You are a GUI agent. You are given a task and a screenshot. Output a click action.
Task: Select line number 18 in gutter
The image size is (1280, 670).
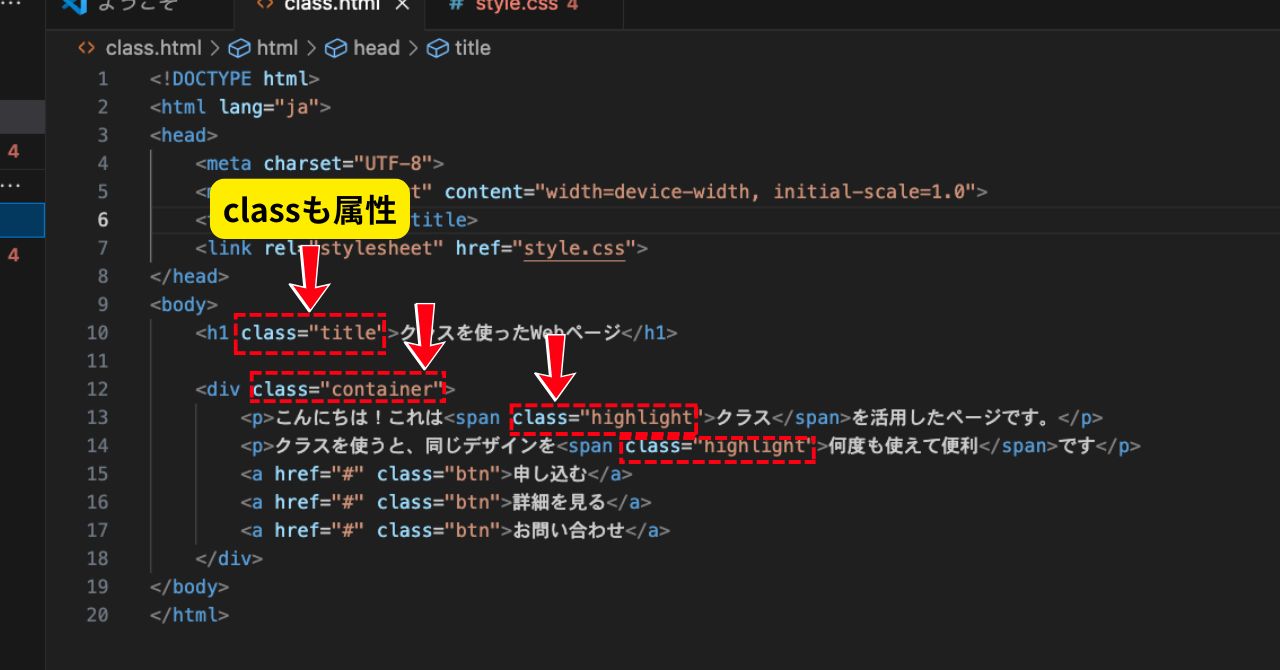click(x=97, y=558)
